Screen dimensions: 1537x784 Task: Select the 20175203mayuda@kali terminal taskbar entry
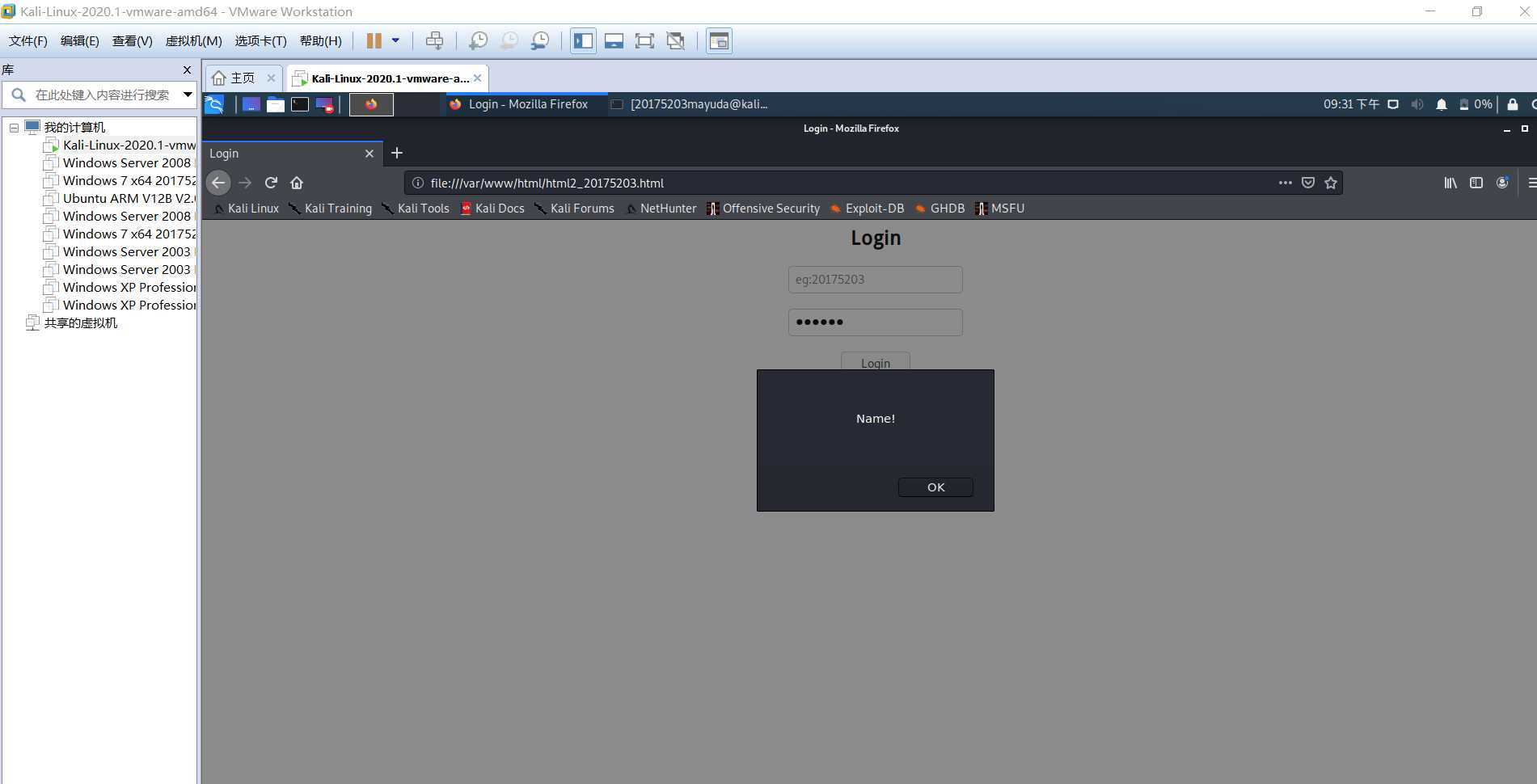click(x=689, y=104)
